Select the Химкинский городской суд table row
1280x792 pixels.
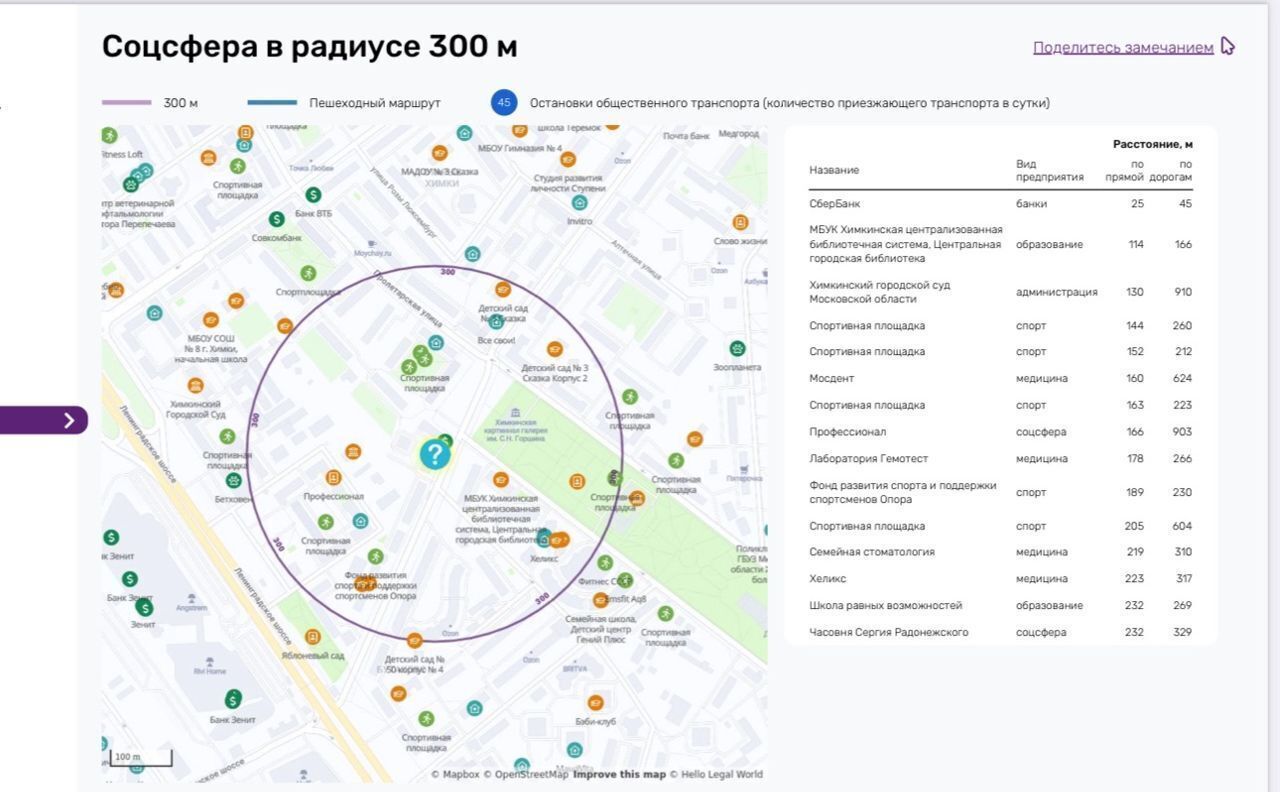(x=1000, y=292)
